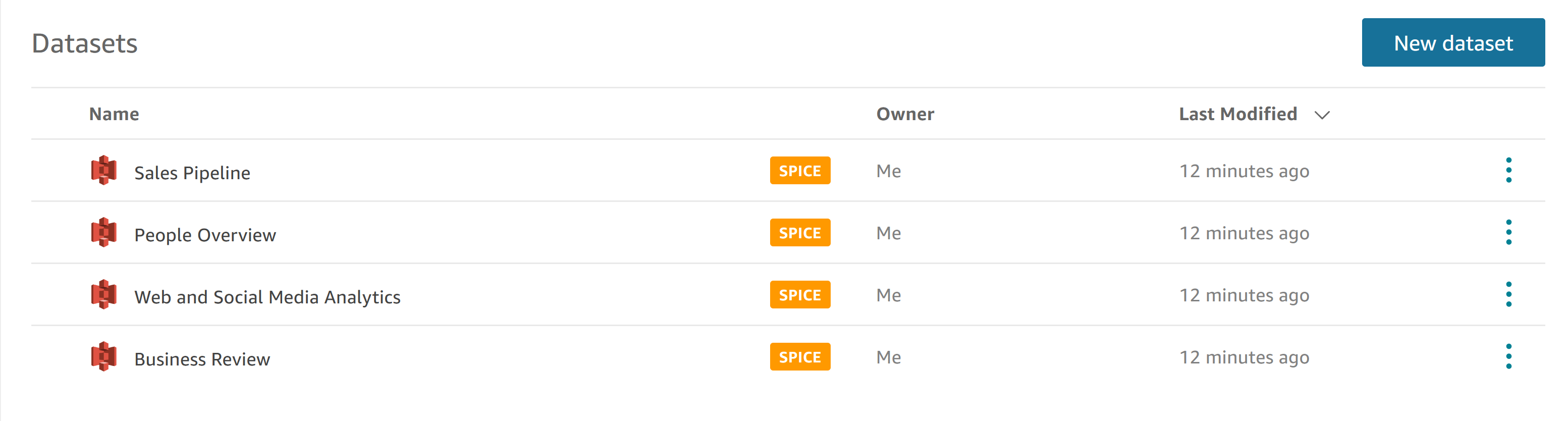Click the Business Review S3 dataset icon

click(x=104, y=357)
